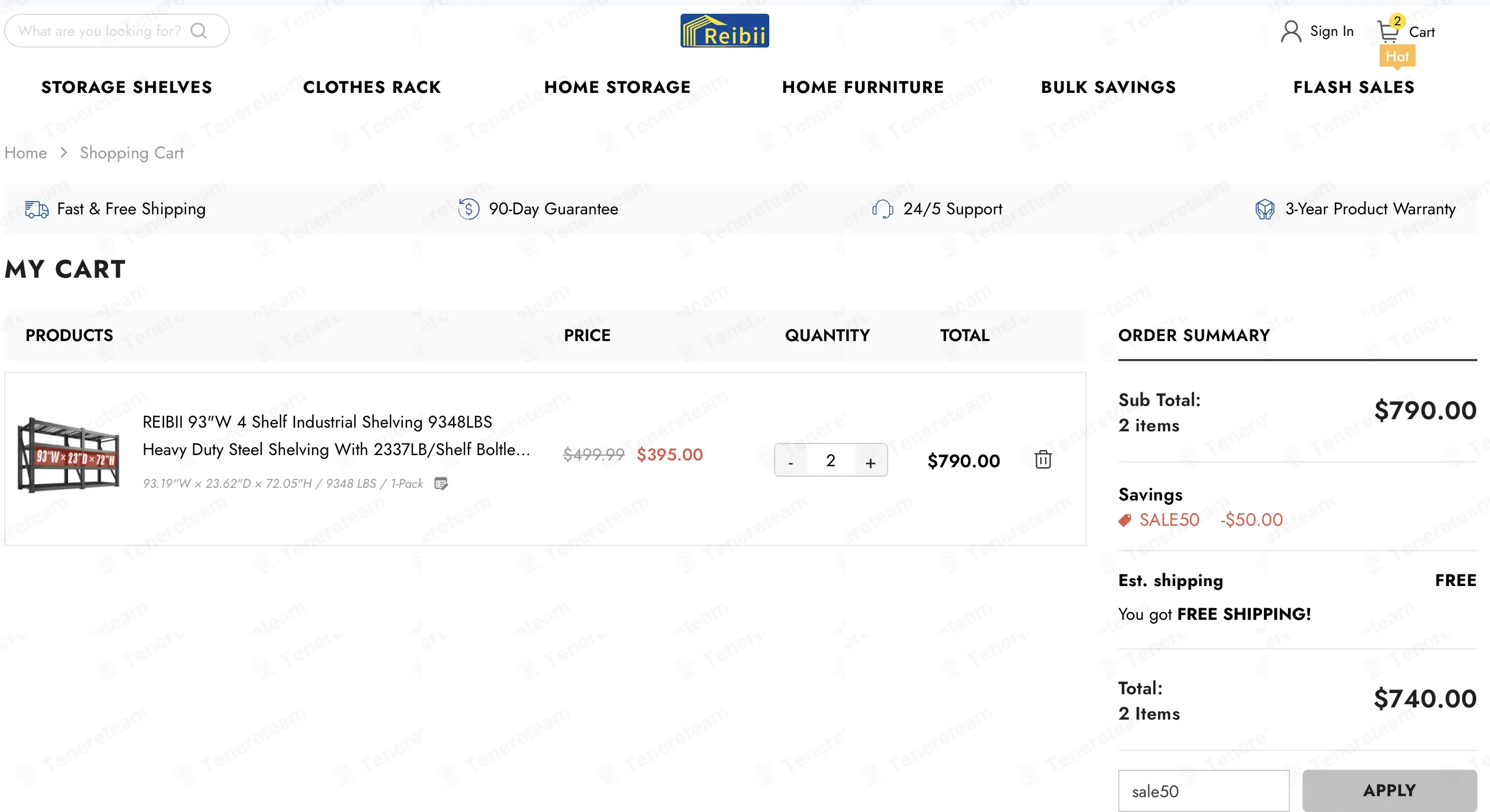Click the FREE shipping value
This screenshot has height=812, width=1490.
click(1456, 580)
